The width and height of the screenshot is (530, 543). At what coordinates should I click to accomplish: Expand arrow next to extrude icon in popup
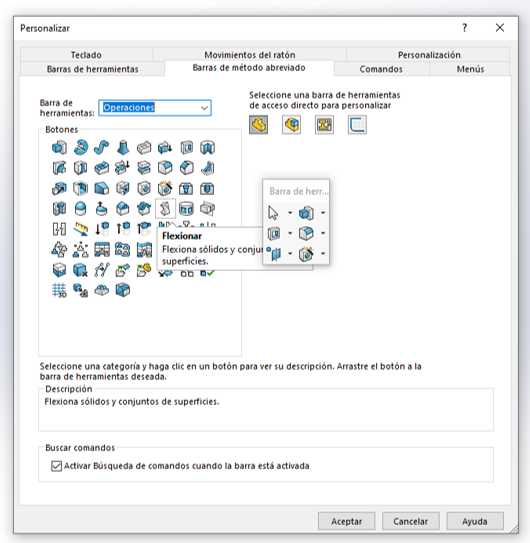pos(323,213)
